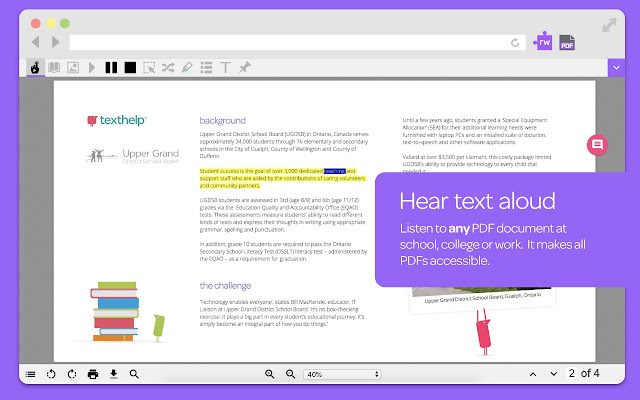Viewport: 640px width, 400px height.
Task: Click the blue highlighted word in paragraph
Action: click(335, 171)
